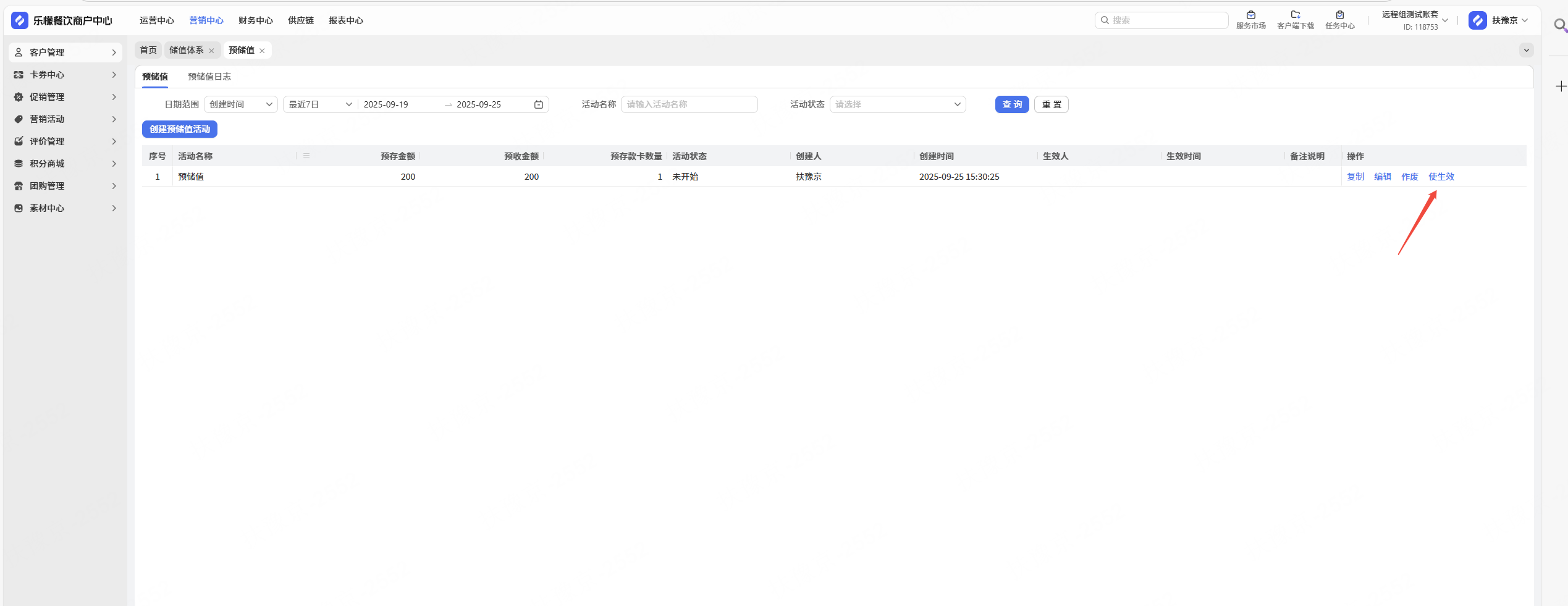Close the 预储值 page tab

(262, 51)
